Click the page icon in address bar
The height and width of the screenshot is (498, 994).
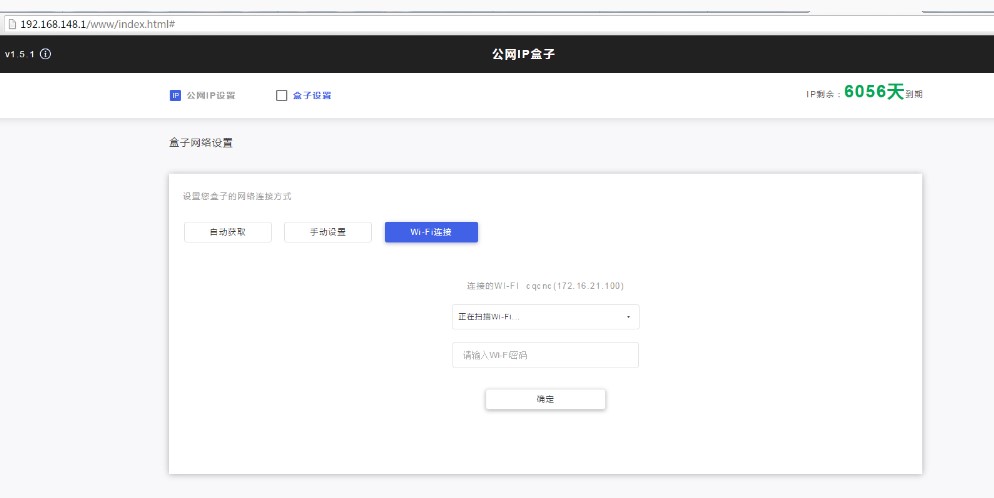tap(12, 22)
